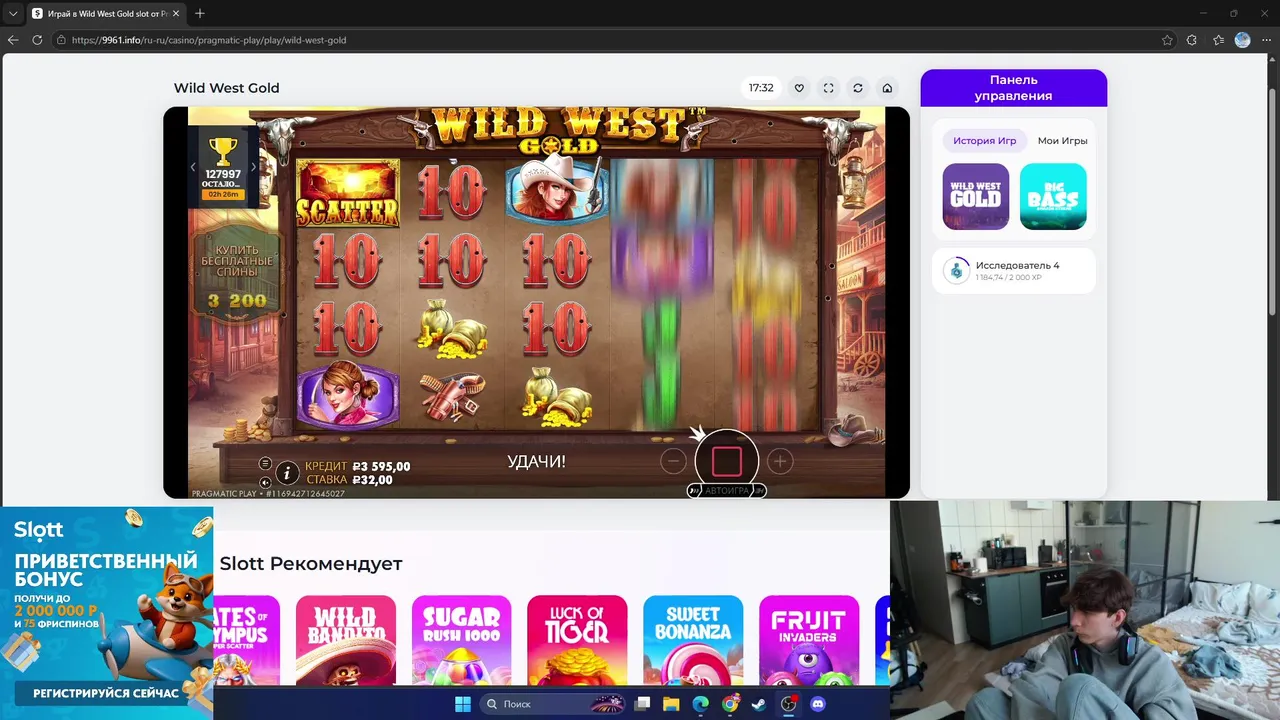The width and height of the screenshot is (1280, 720).
Task: Open new browser tab with plus
Action: pyautogui.click(x=200, y=13)
